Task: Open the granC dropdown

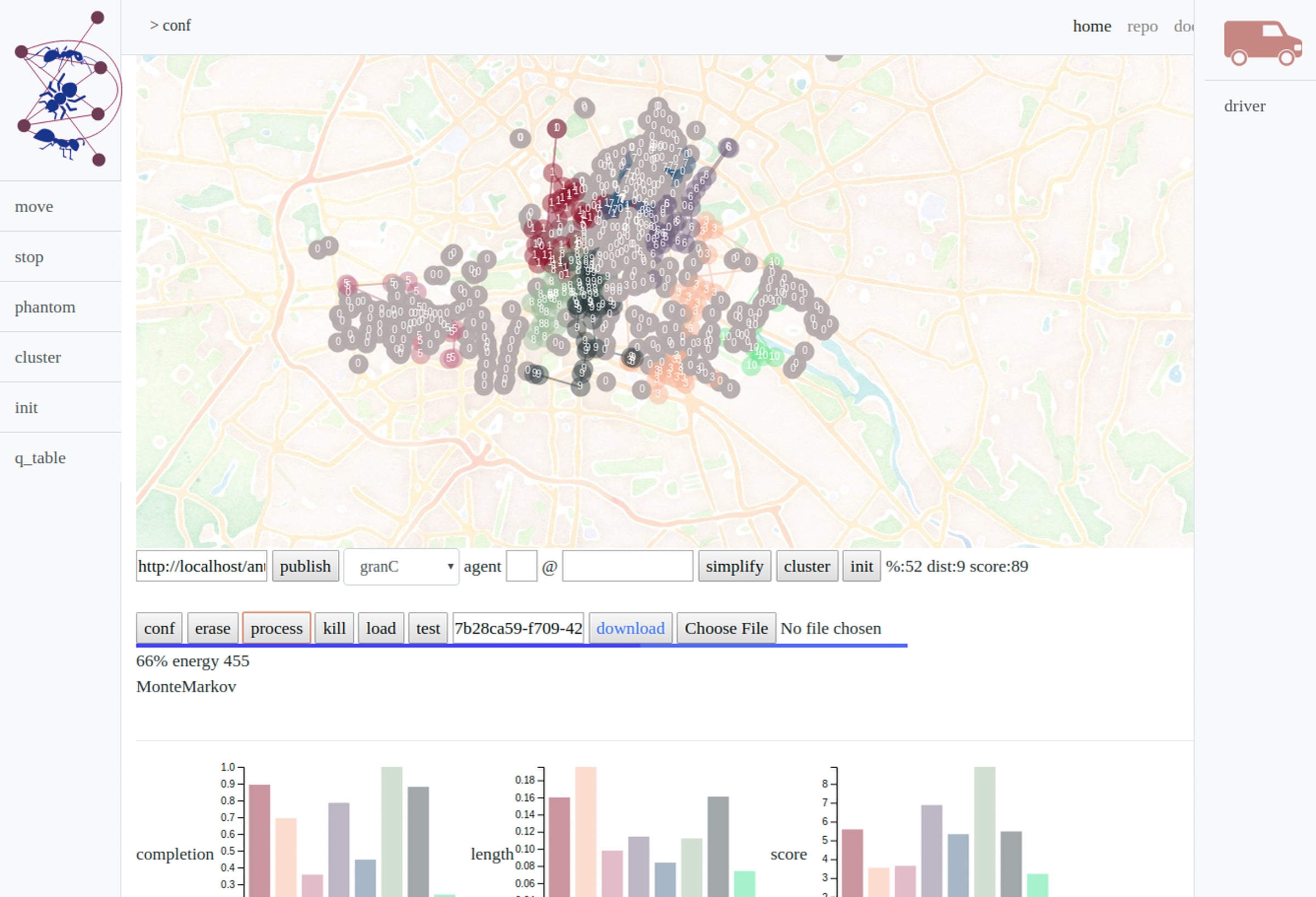Action: 401,566
